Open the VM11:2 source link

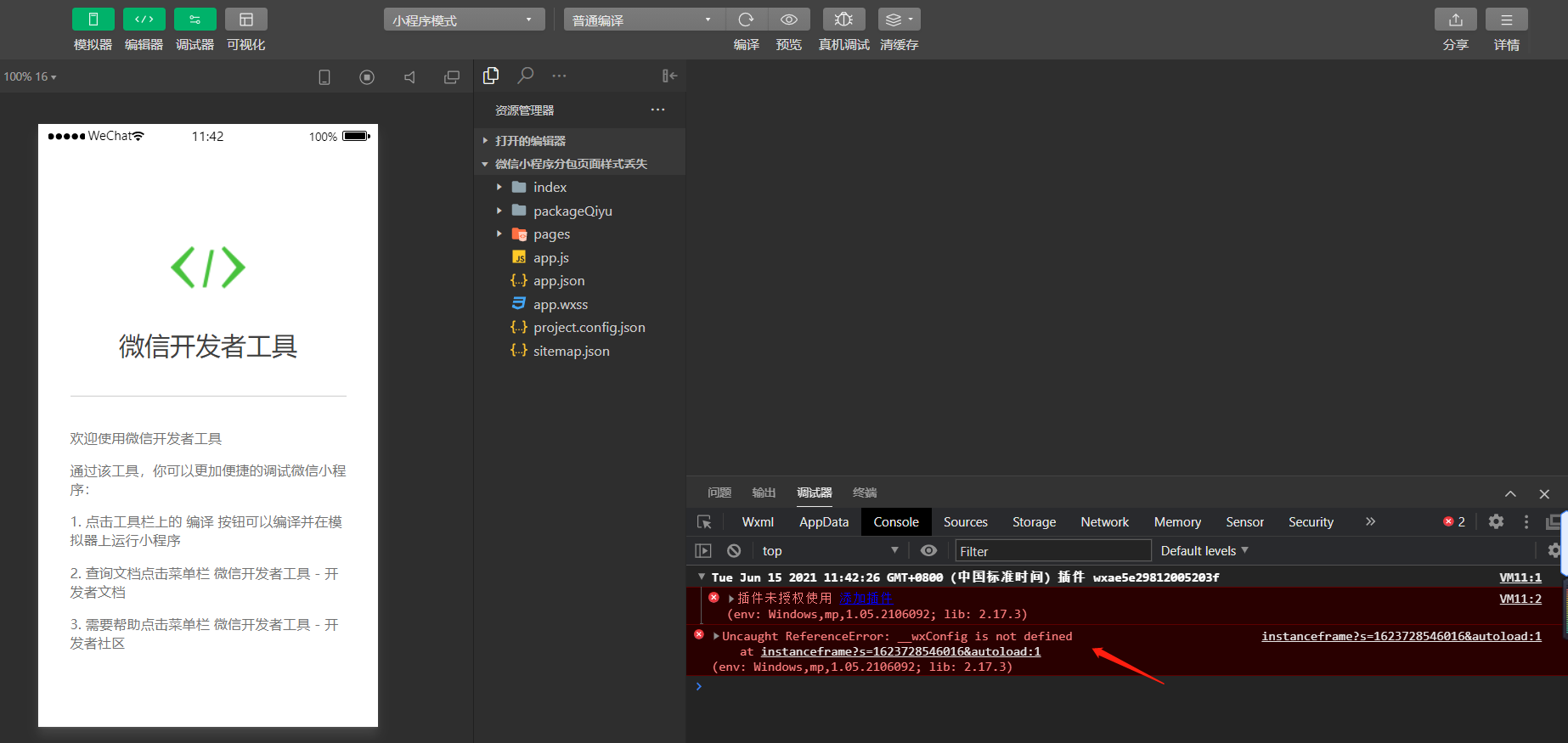[1520, 599]
